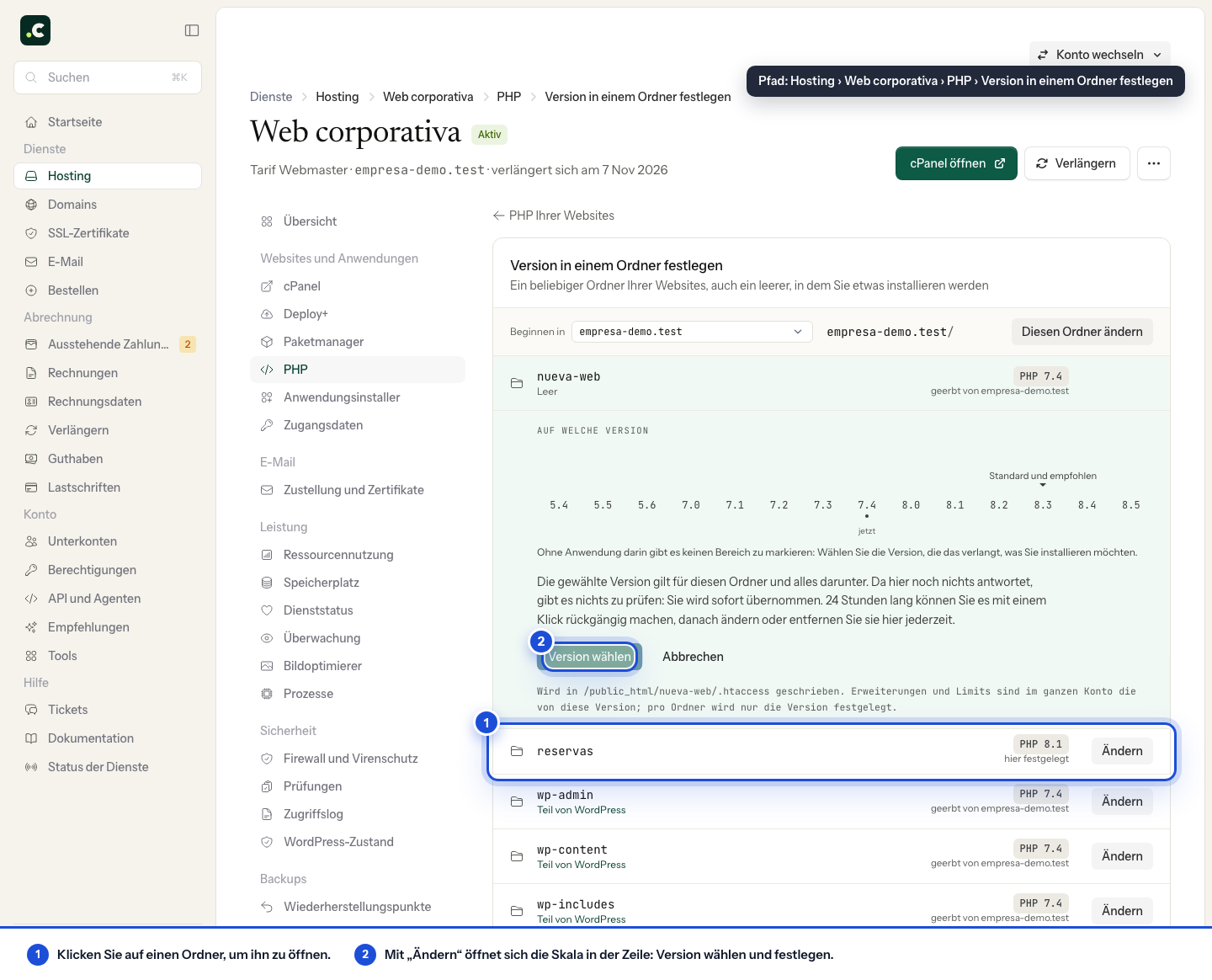Click the Suchen search field
Screen dimensions: 1212x980
pyautogui.click(x=108, y=77)
